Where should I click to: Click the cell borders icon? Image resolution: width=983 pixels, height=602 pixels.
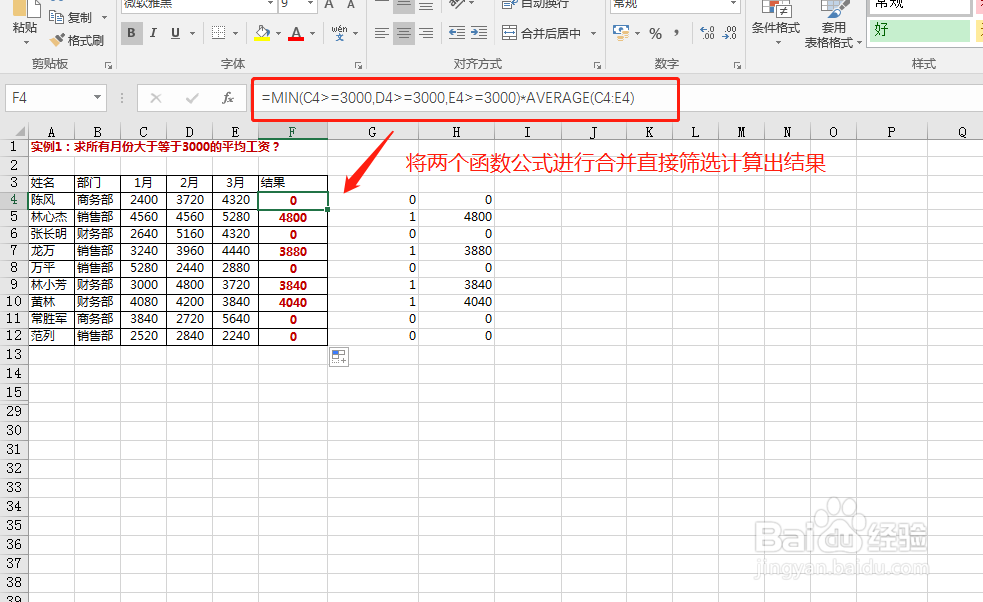point(218,33)
